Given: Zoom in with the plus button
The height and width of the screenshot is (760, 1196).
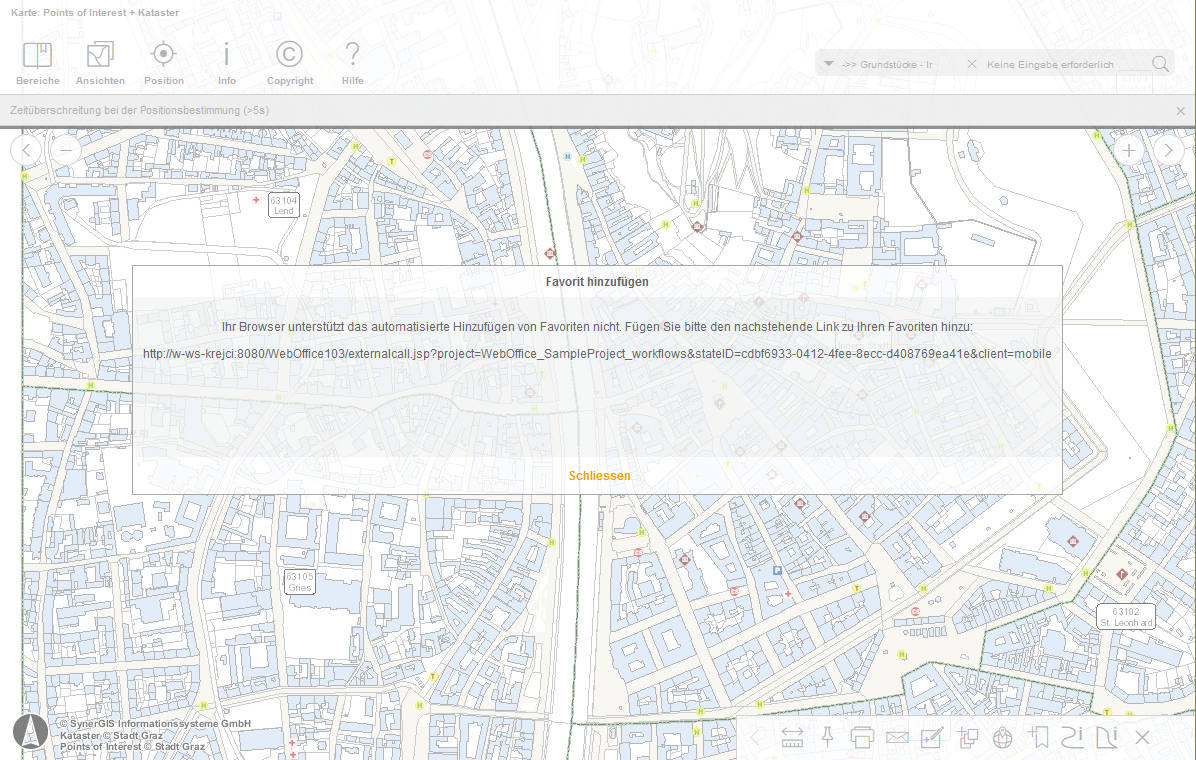Looking at the screenshot, I should pos(1129,150).
